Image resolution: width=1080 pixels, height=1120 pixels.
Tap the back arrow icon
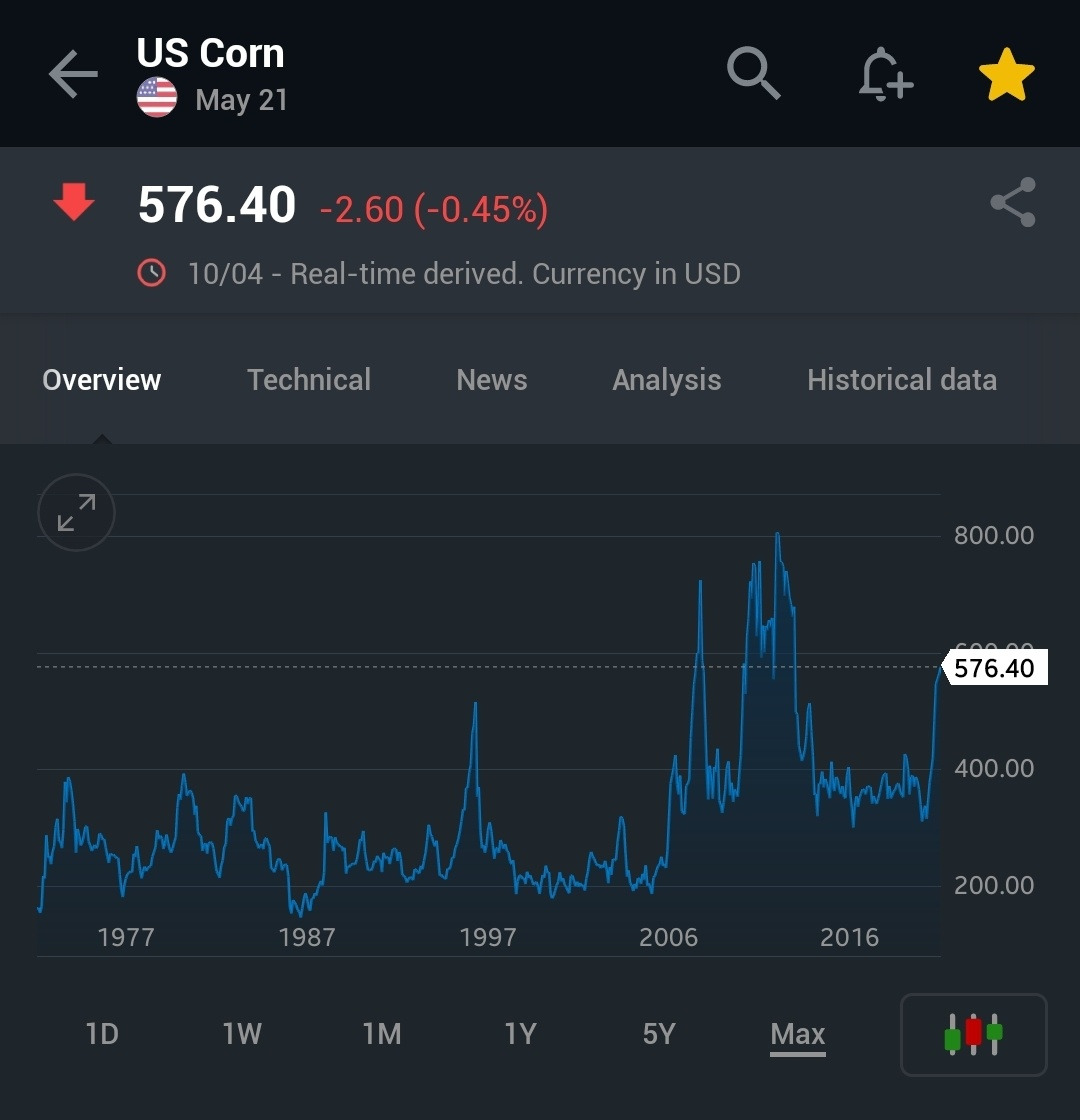(73, 74)
